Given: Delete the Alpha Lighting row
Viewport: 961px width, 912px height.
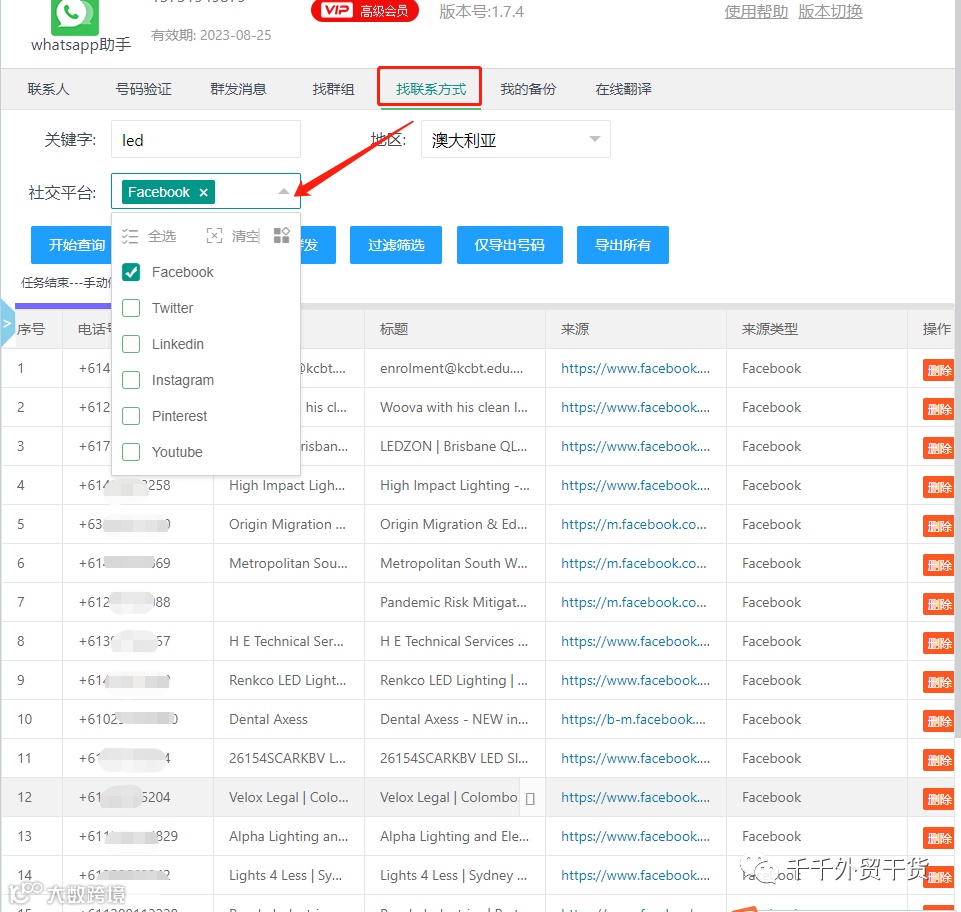Looking at the screenshot, I should click(939, 838).
